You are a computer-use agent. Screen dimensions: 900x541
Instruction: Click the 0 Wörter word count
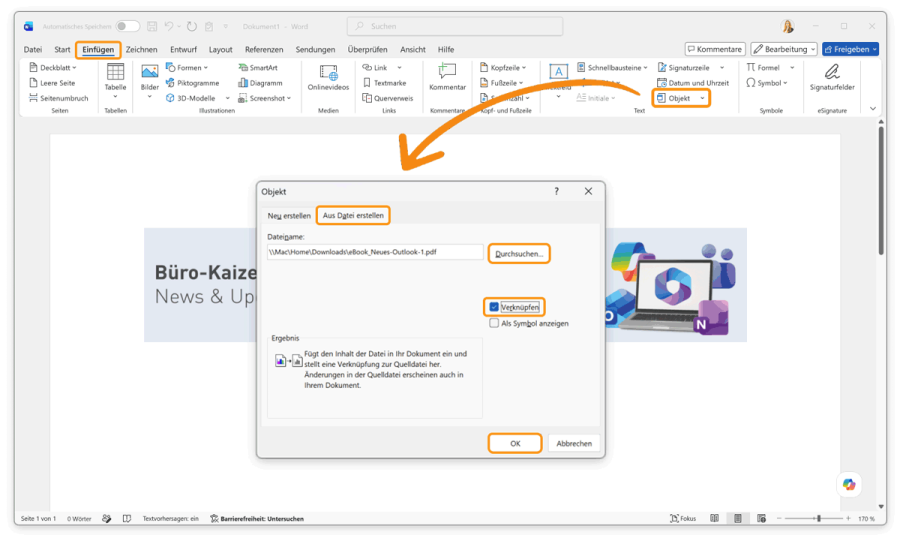pyautogui.click(x=79, y=519)
